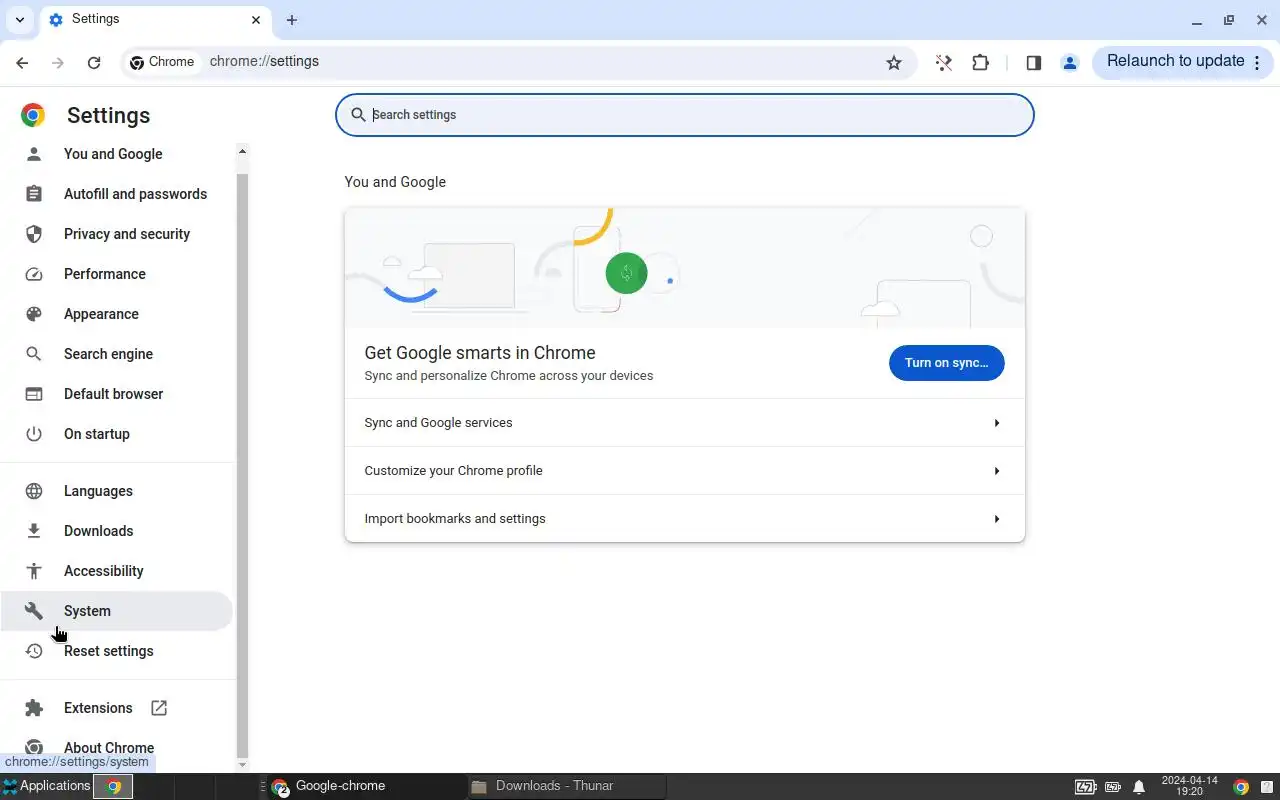Switch to Google-chrome taskbar window
Screen dimensions: 1280x800
(364, 786)
